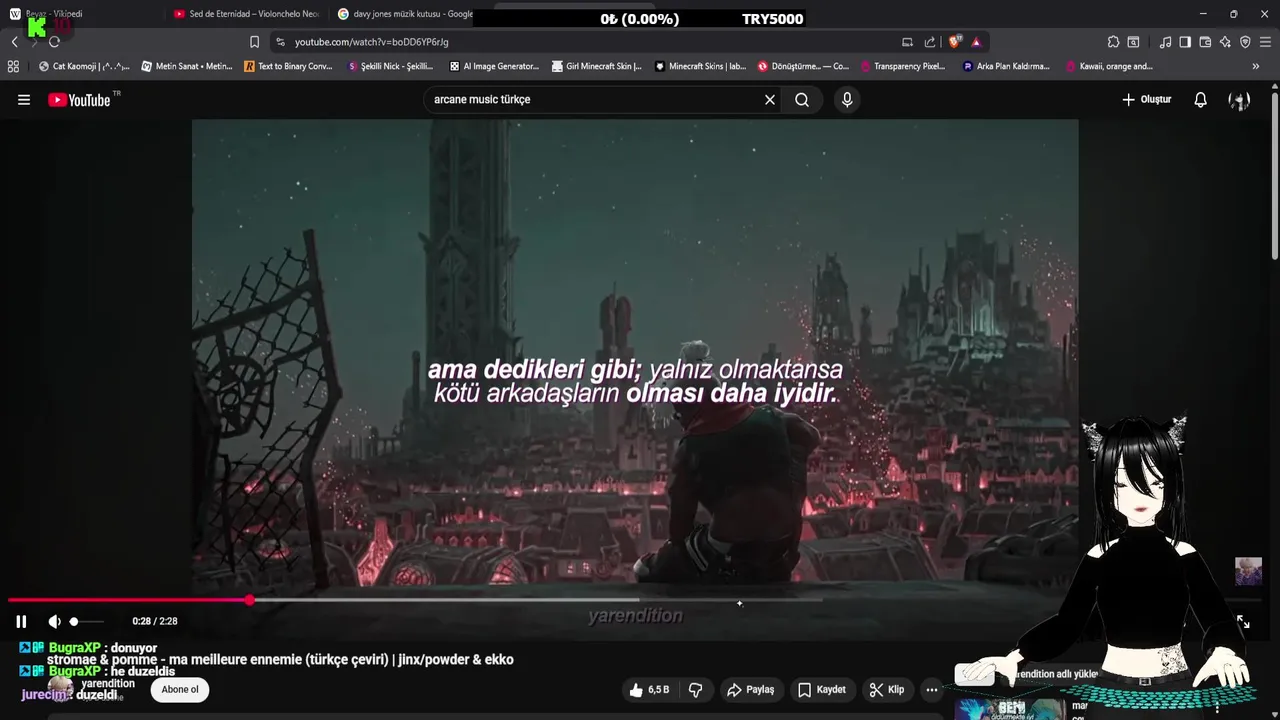Toggle the browser sidebar panel
Image resolution: width=1280 pixels, height=720 pixels.
[x=1185, y=42]
